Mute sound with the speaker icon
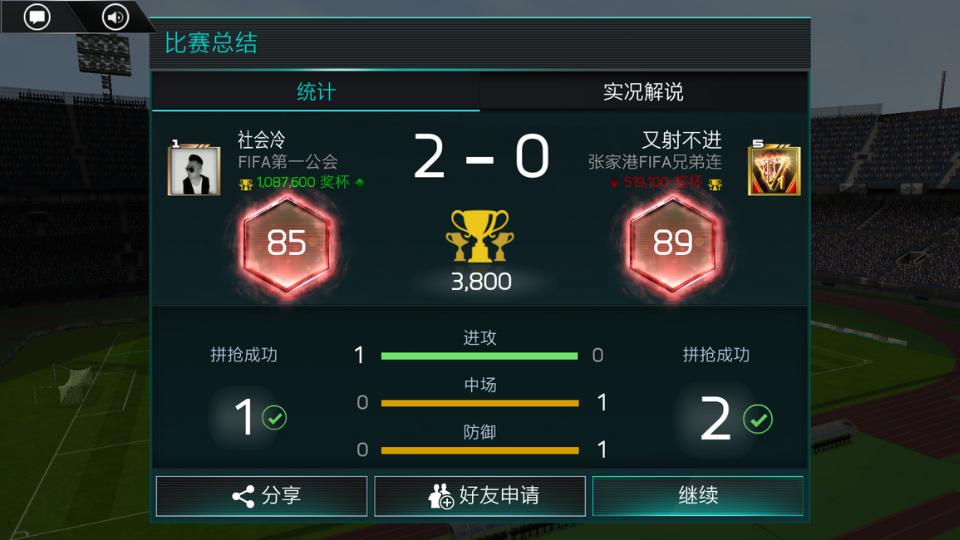960x540 pixels. point(115,17)
